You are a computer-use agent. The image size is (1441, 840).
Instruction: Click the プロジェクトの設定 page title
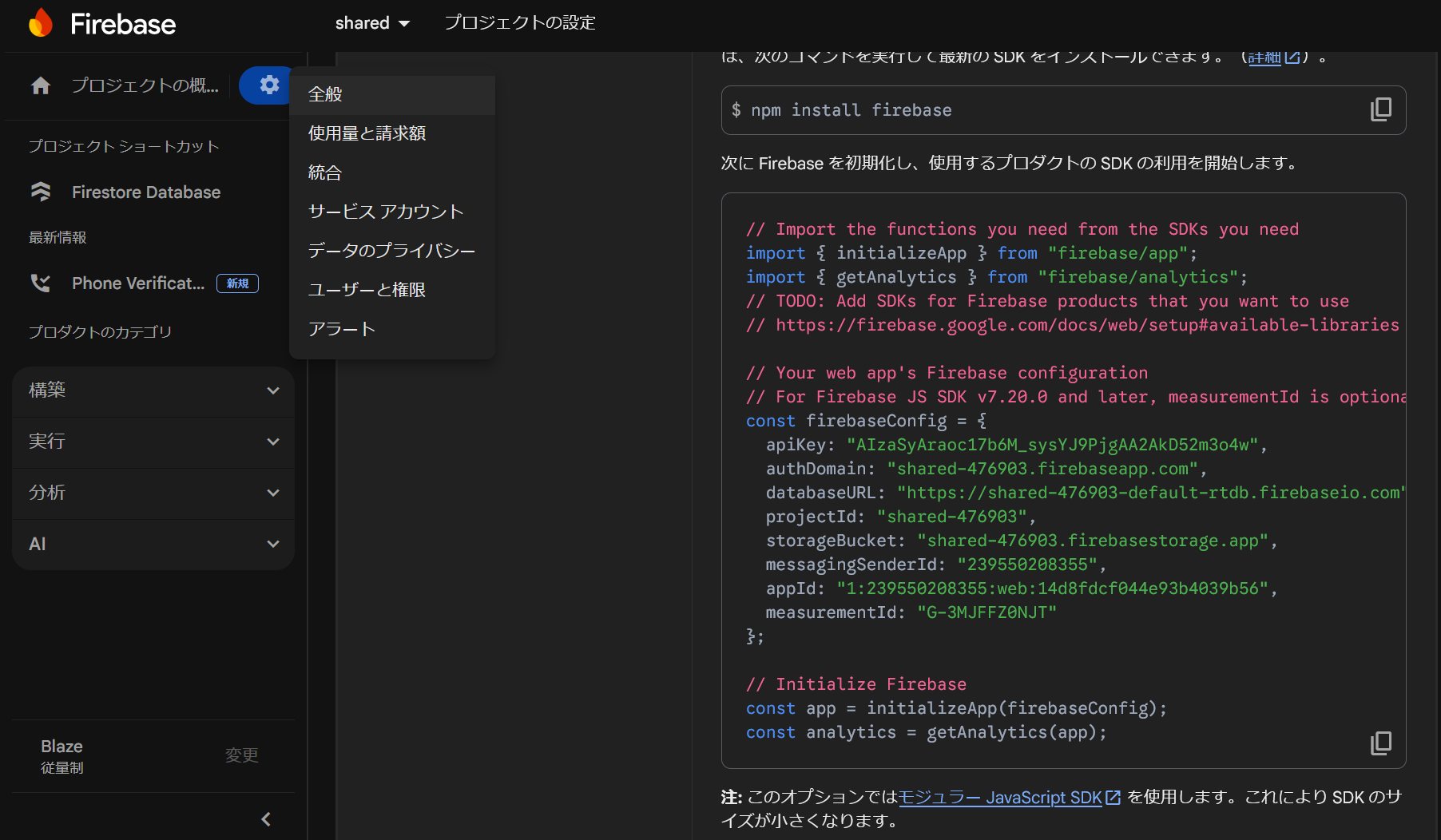(520, 23)
